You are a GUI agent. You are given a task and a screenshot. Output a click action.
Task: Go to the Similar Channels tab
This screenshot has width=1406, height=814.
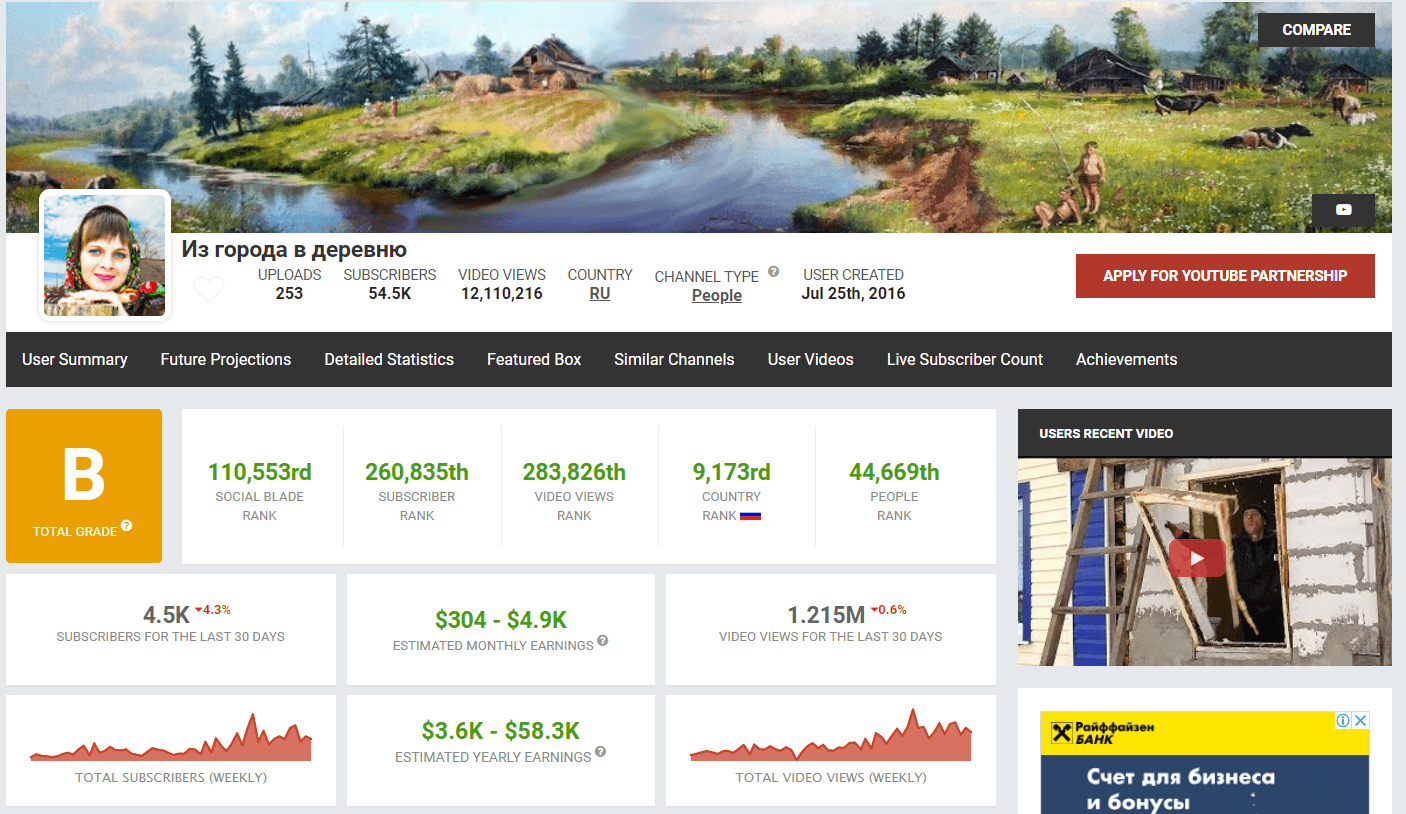[x=674, y=359]
